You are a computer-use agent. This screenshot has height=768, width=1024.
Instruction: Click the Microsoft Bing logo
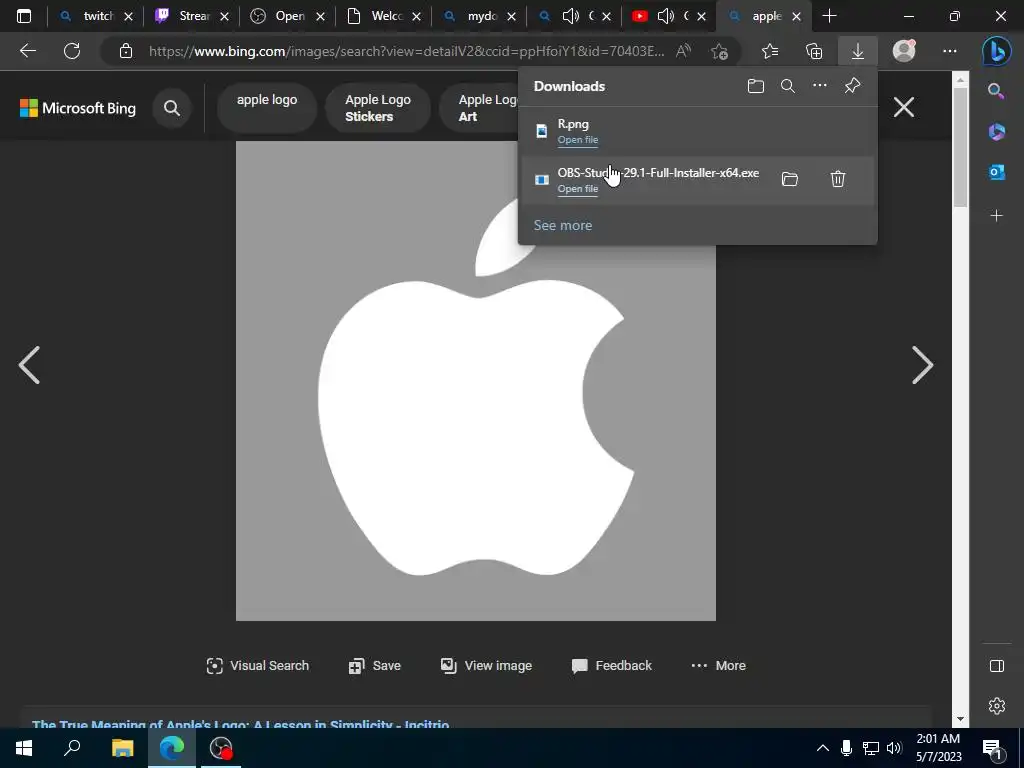pos(78,108)
